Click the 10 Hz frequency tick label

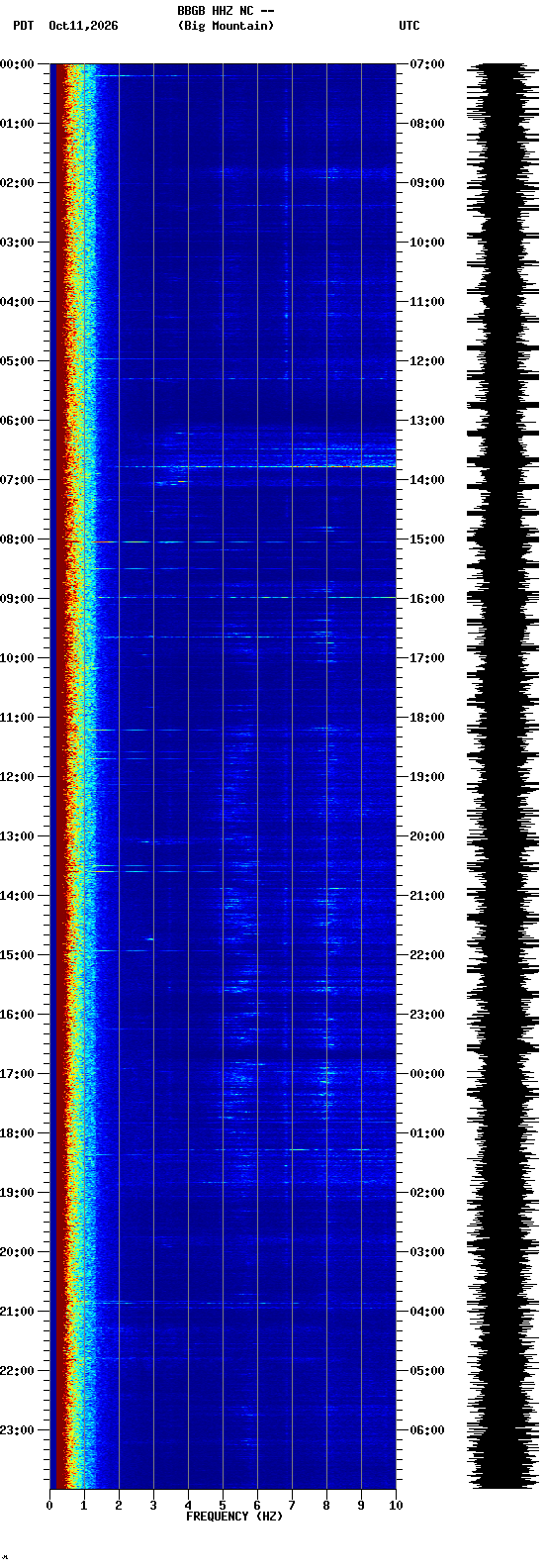click(x=396, y=1506)
